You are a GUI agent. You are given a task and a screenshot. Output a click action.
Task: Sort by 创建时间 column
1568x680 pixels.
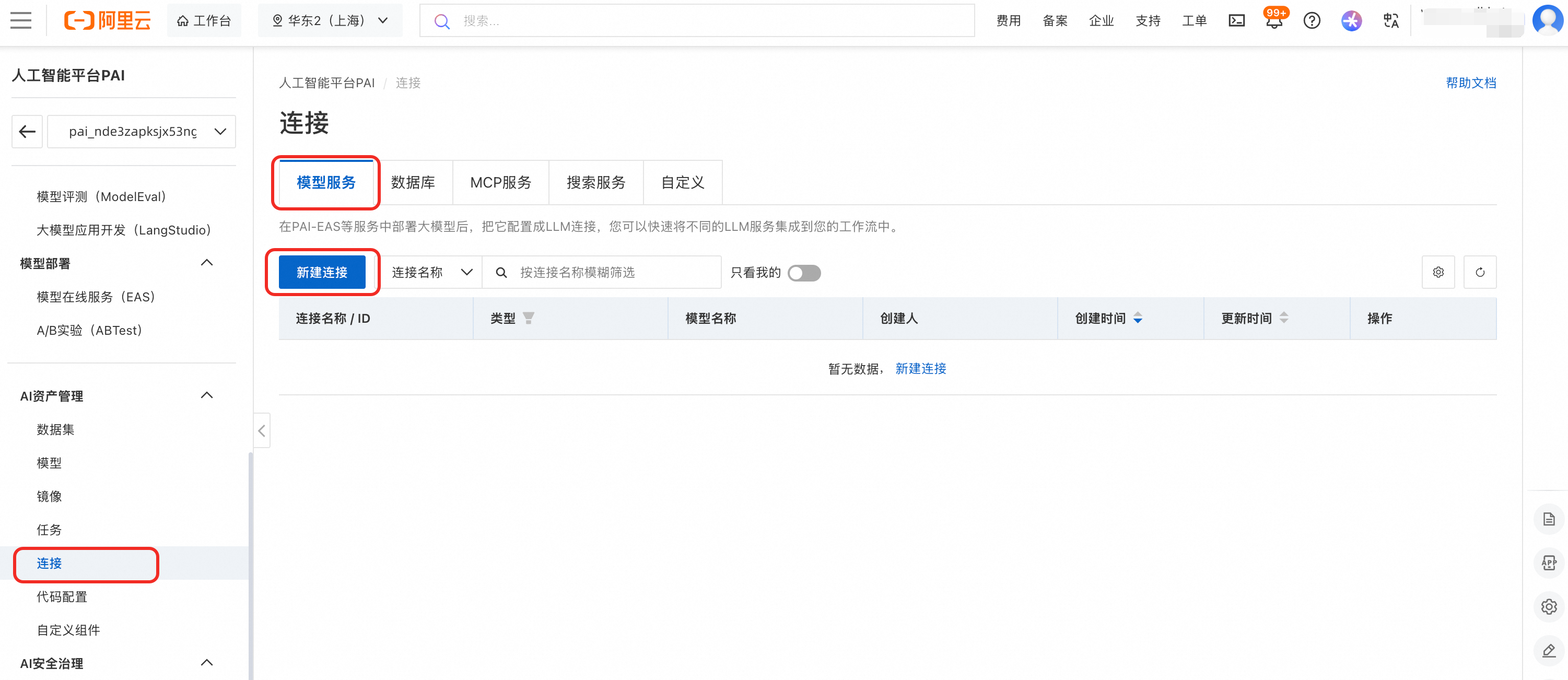1137,318
